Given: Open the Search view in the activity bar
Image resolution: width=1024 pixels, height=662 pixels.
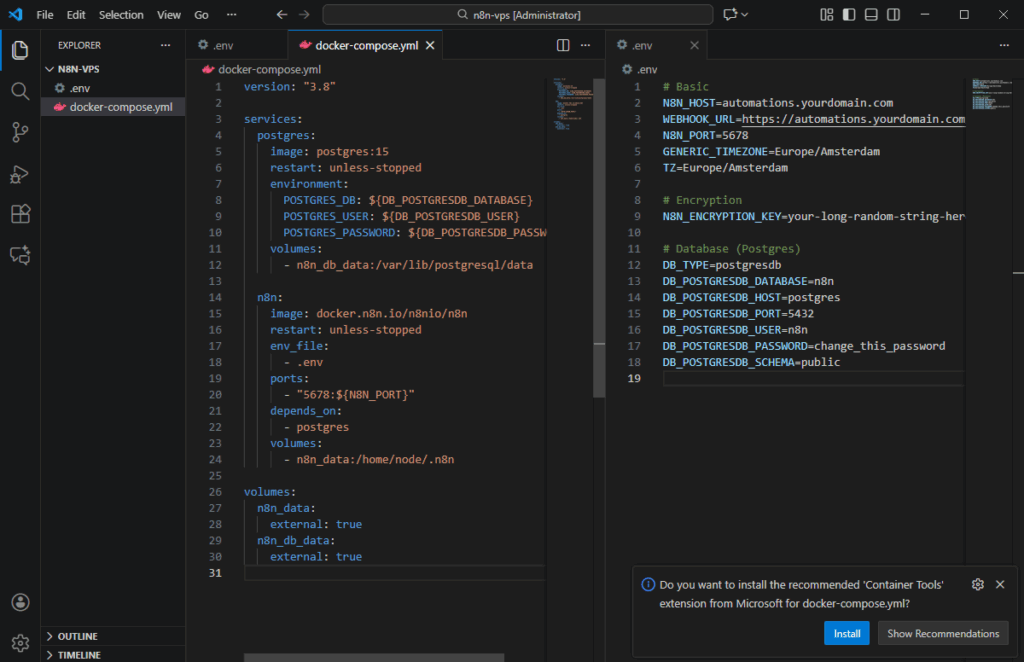Looking at the screenshot, I should pos(20,91).
